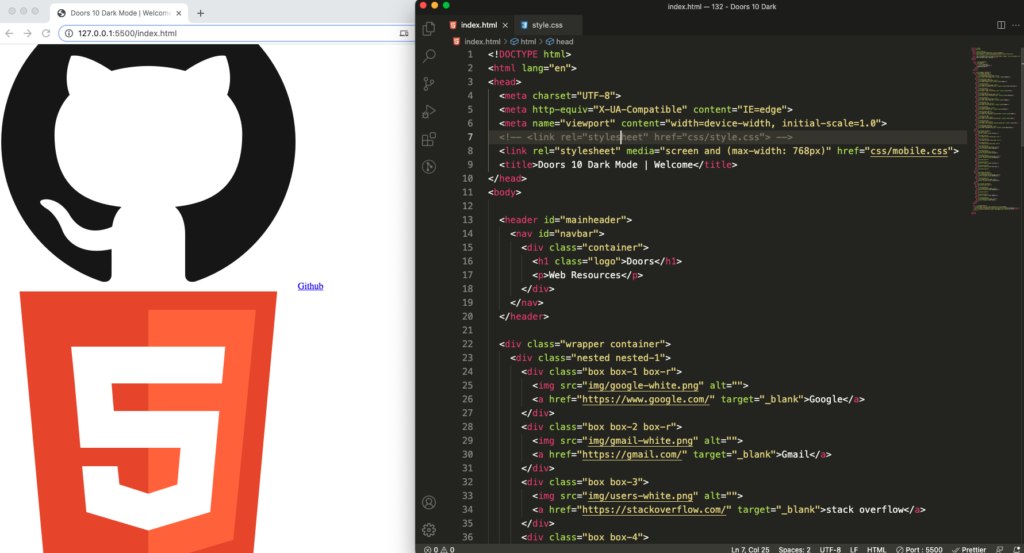The height and width of the screenshot is (553, 1024).
Task: Open a new browser tab
Action: pyautogui.click(x=200, y=13)
